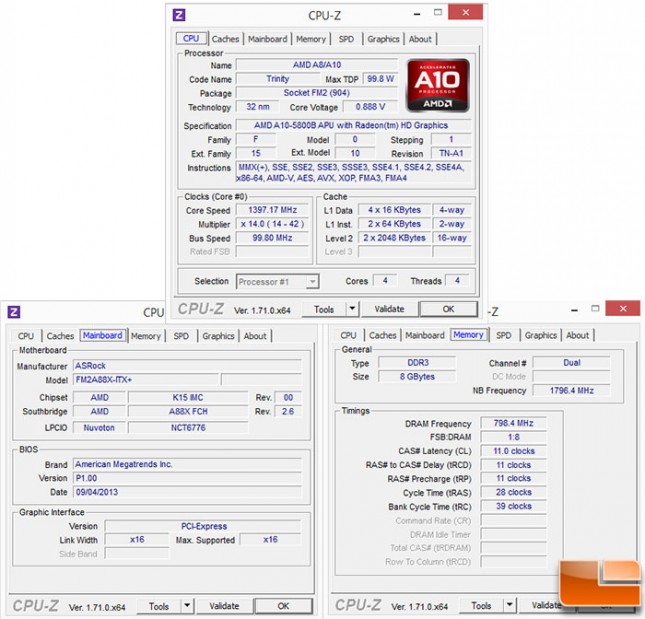
Task: Click the Tools button in the top CPU-Z window
Action: click(324, 309)
